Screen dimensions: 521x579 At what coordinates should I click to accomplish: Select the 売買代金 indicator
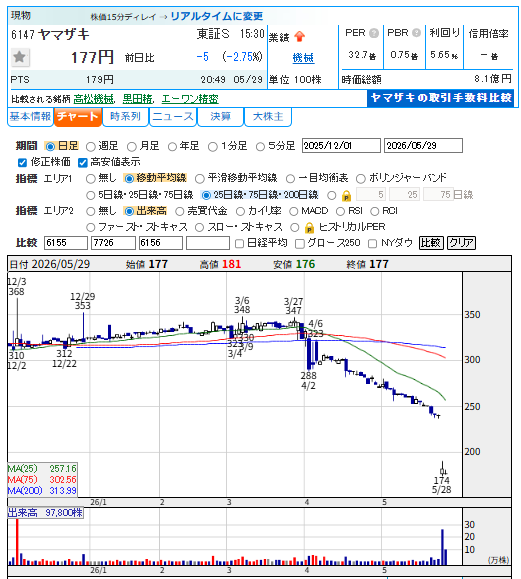tap(179, 211)
